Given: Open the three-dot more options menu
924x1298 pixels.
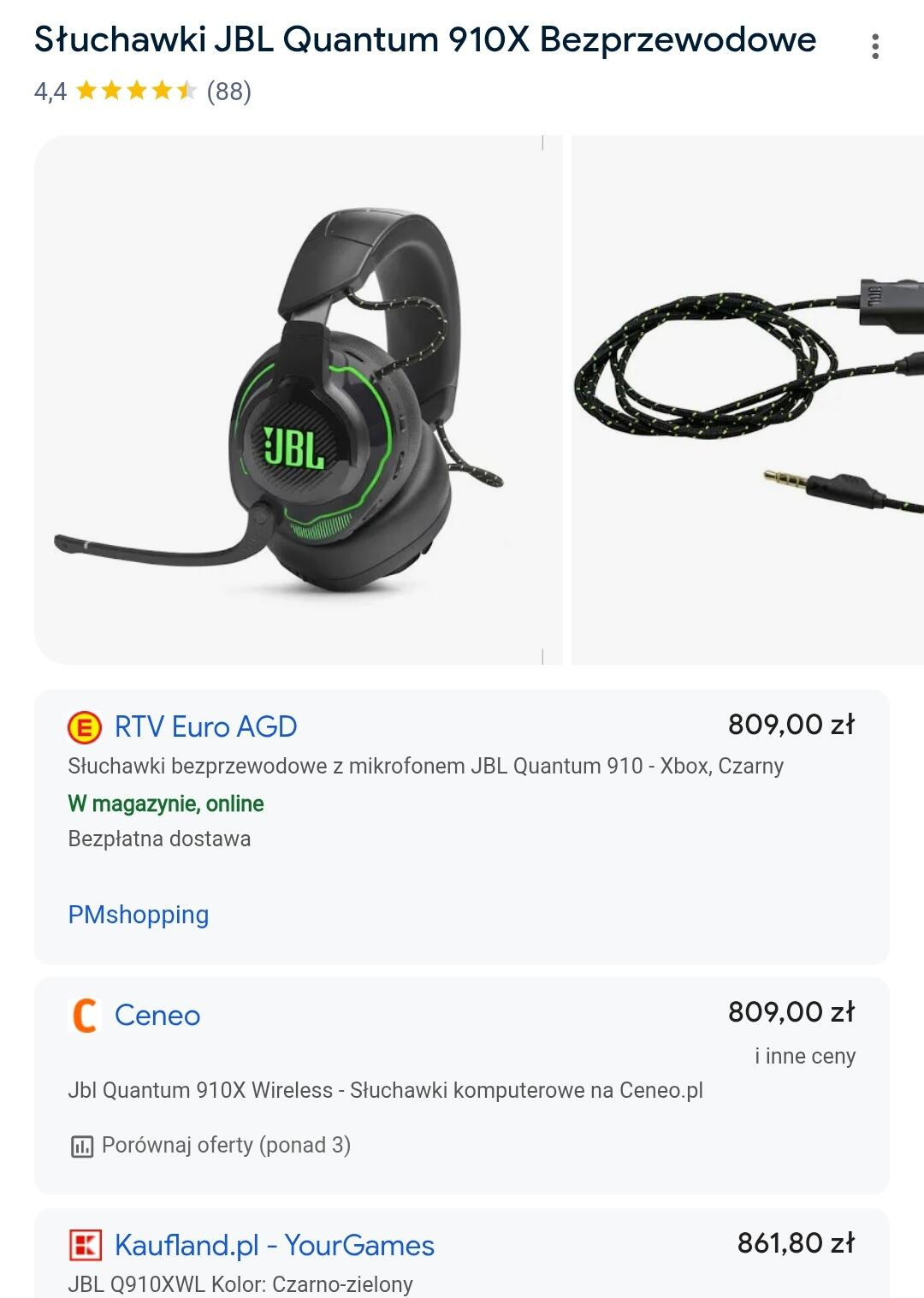Looking at the screenshot, I should click(874, 46).
